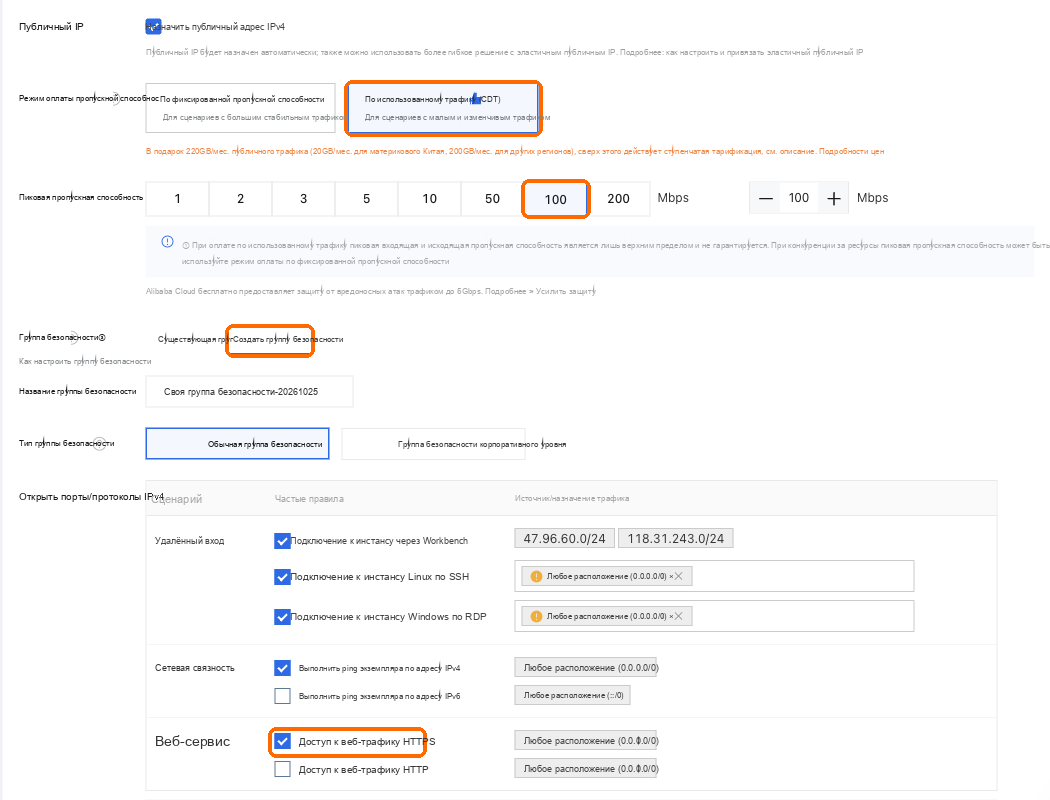Open Как настроить группу безопасности link

85,362
